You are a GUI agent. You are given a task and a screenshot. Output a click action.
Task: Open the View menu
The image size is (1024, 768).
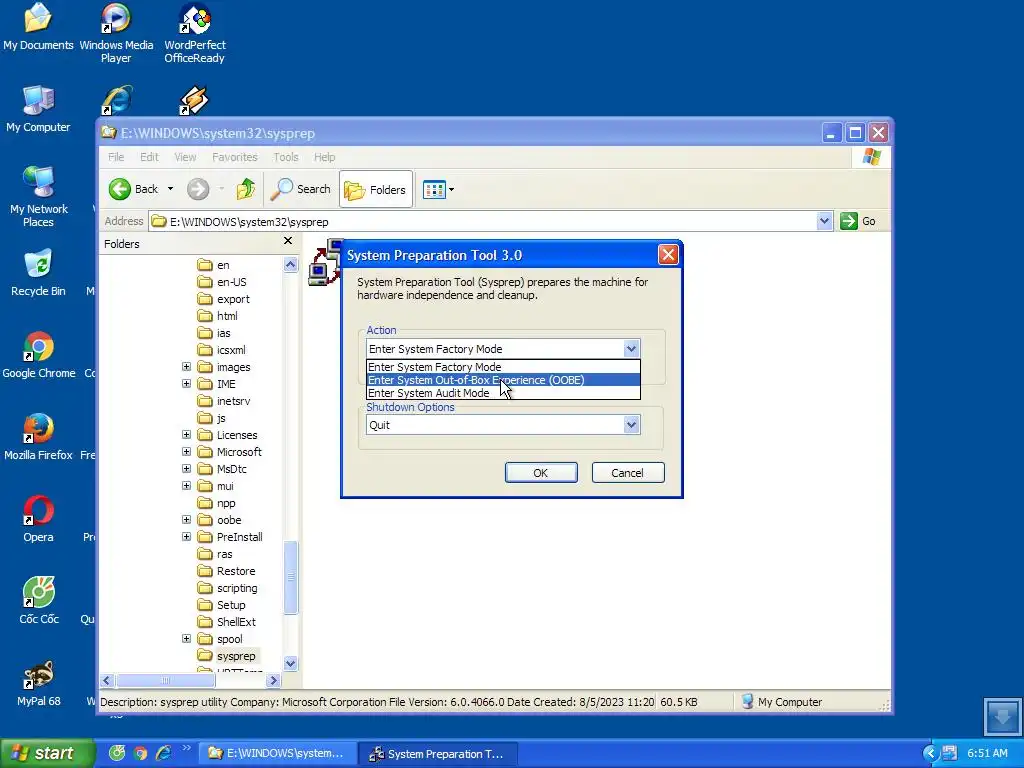pos(185,157)
